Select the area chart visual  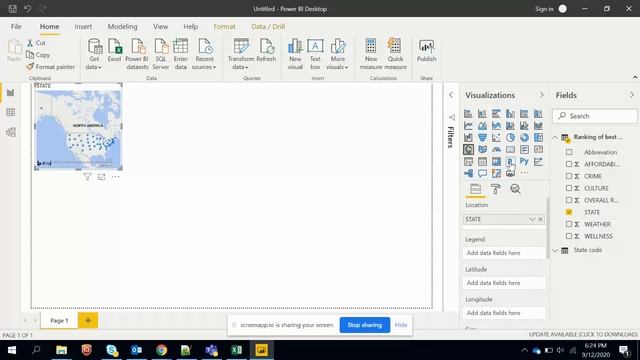tap(482, 126)
